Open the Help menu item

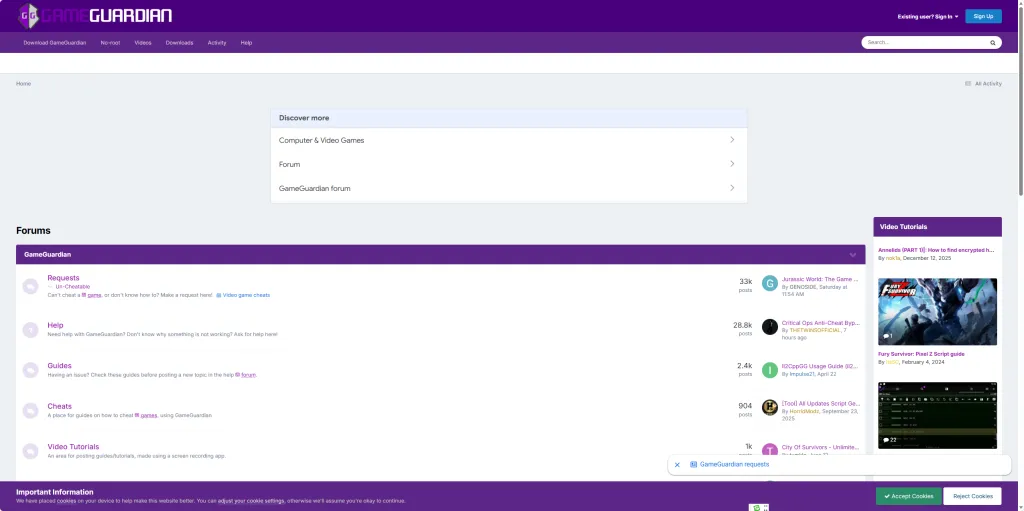click(246, 42)
